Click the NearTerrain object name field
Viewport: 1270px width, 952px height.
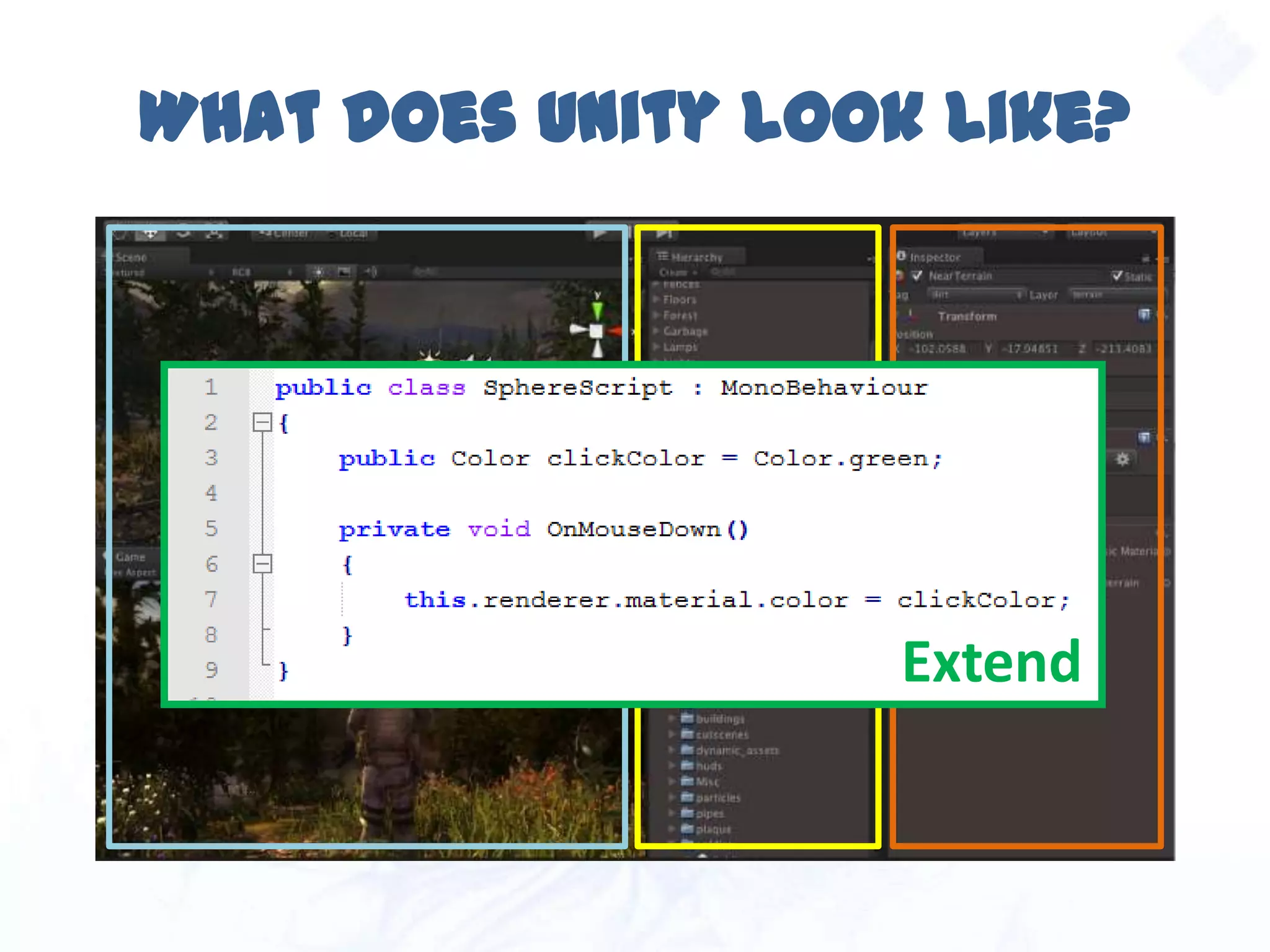tap(1017, 276)
